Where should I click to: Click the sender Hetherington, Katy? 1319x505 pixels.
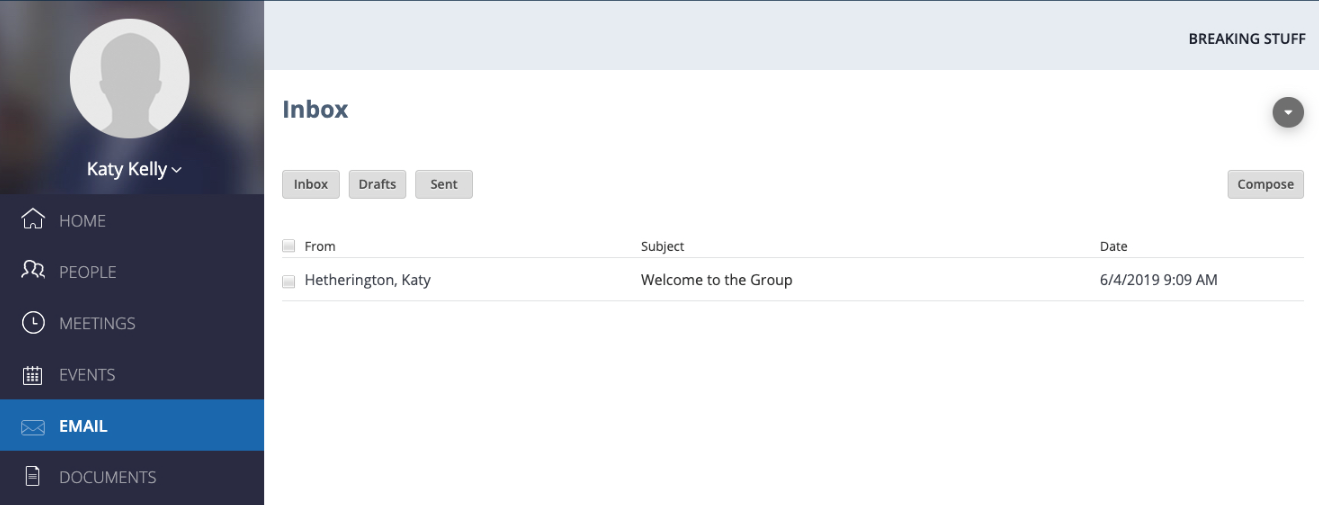[x=367, y=280]
